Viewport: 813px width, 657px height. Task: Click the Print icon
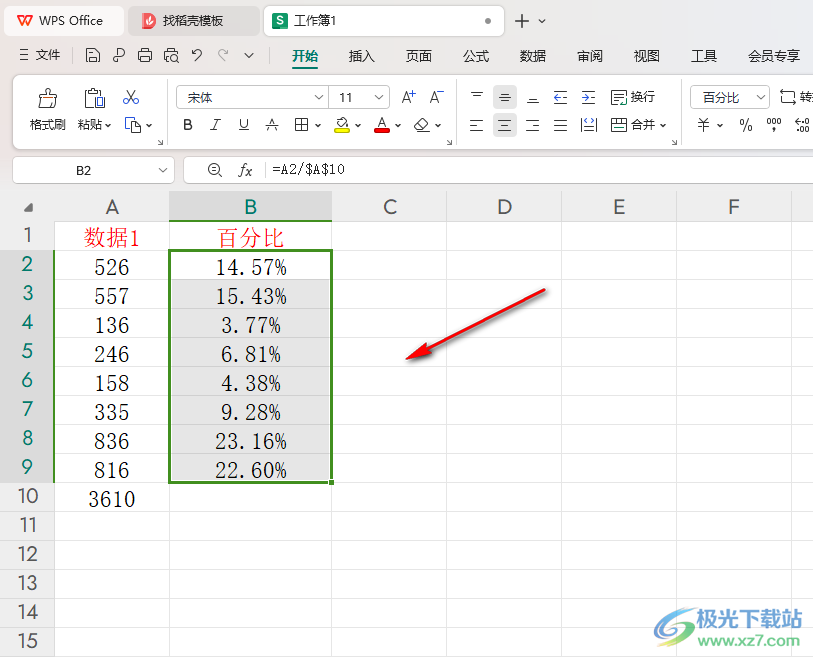pos(145,55)
